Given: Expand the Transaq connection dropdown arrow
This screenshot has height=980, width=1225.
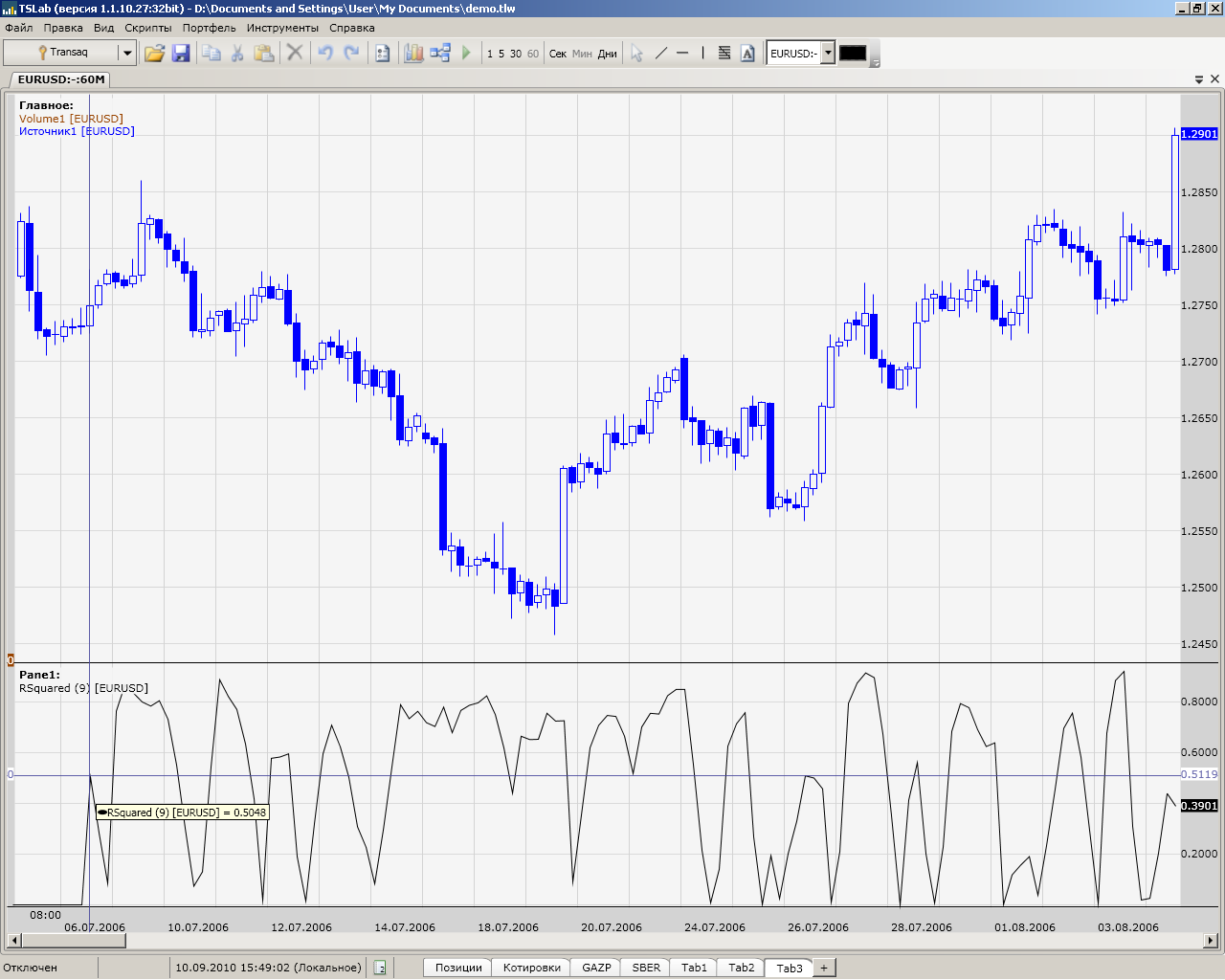Looking at the screenshot, I should [126, 54].
